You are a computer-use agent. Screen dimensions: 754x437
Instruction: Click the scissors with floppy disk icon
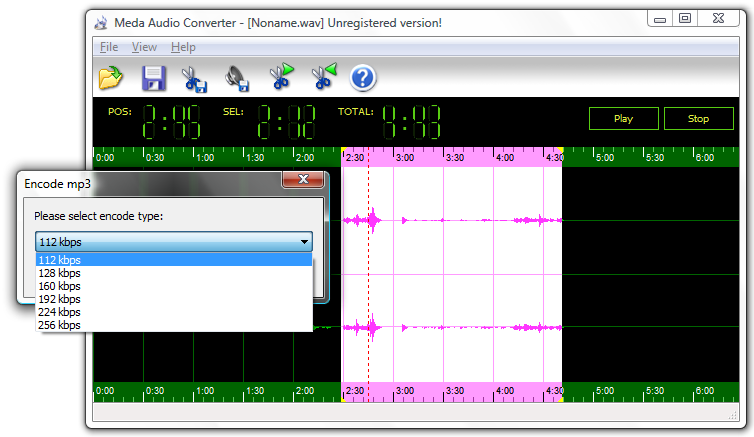(194, 79)
